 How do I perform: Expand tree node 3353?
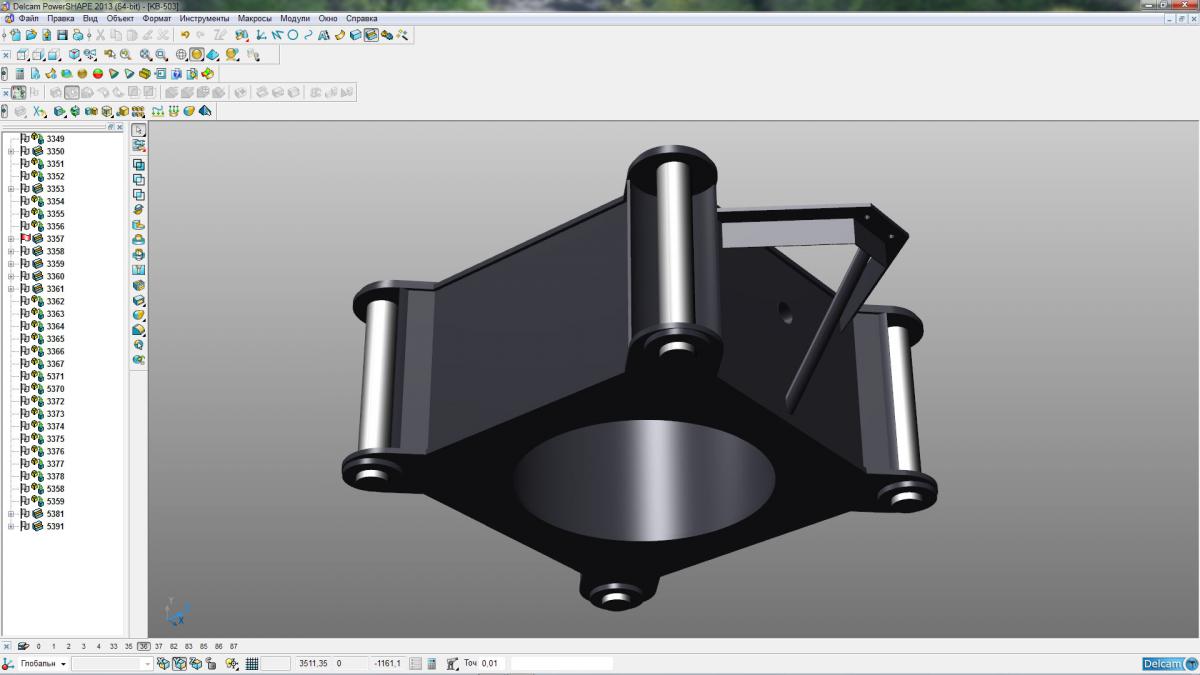coord(11,189)
